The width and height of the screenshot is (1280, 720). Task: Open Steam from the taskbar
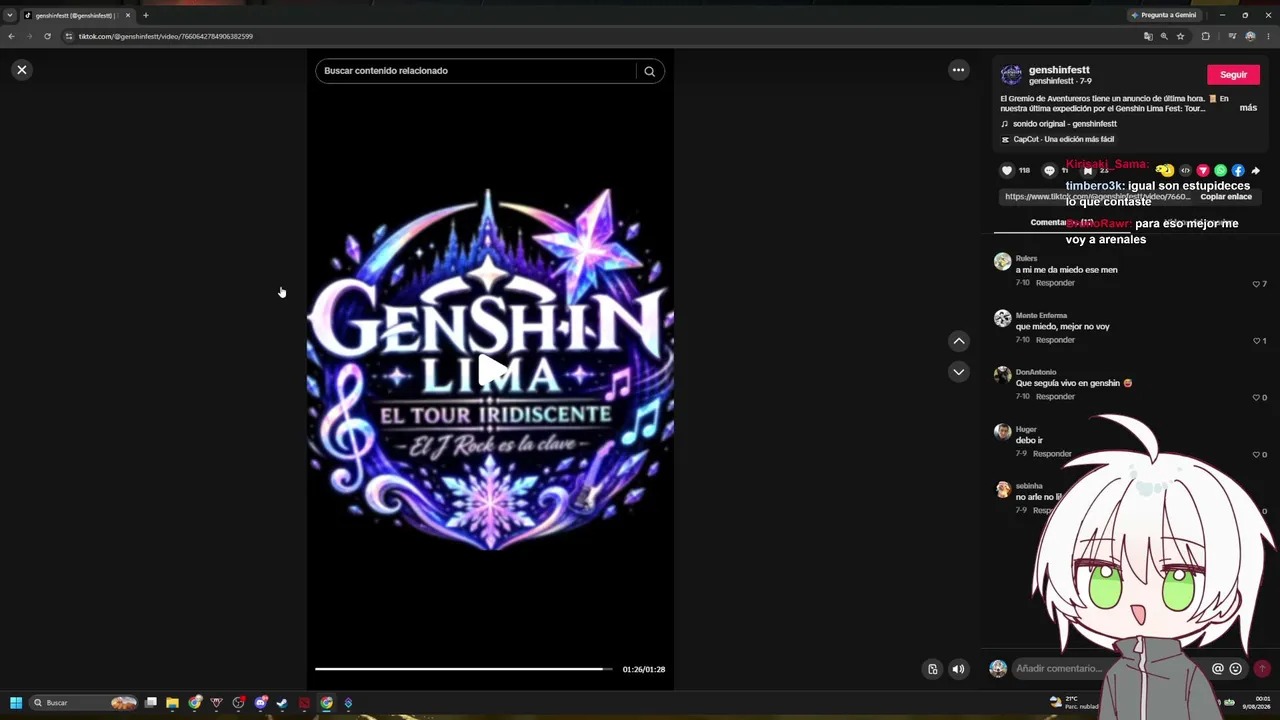[x=282, y=703]
